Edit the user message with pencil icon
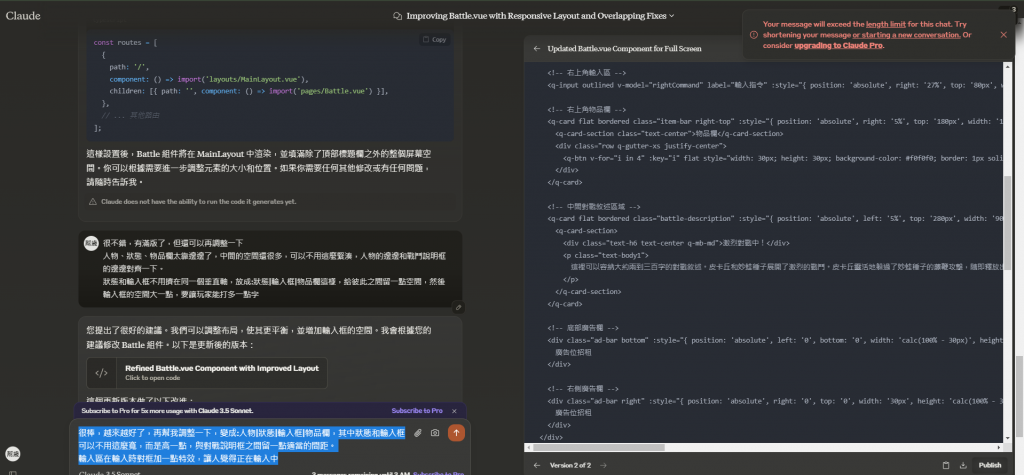The image size is (1024, 475). [458, 307]
